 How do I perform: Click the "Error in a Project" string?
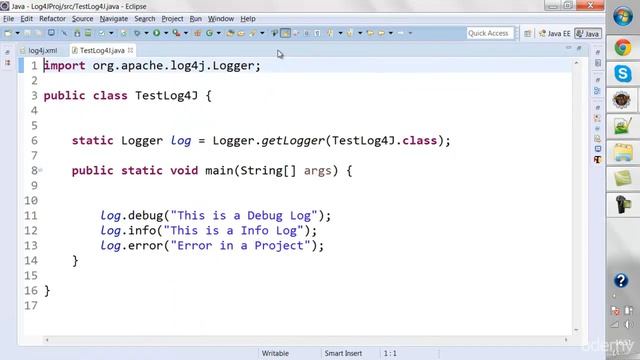point(240,246)
